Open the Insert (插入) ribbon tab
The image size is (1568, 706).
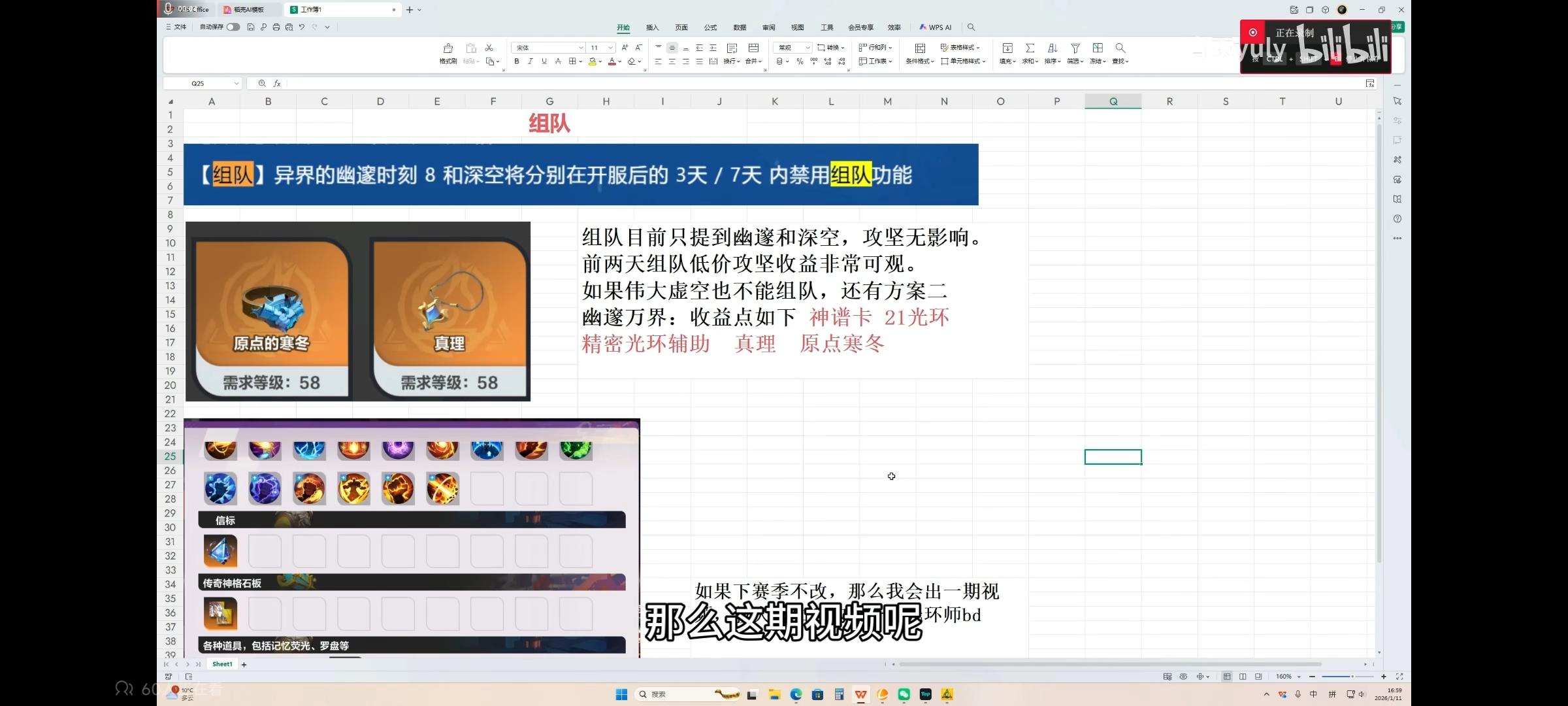pos(652,27)
